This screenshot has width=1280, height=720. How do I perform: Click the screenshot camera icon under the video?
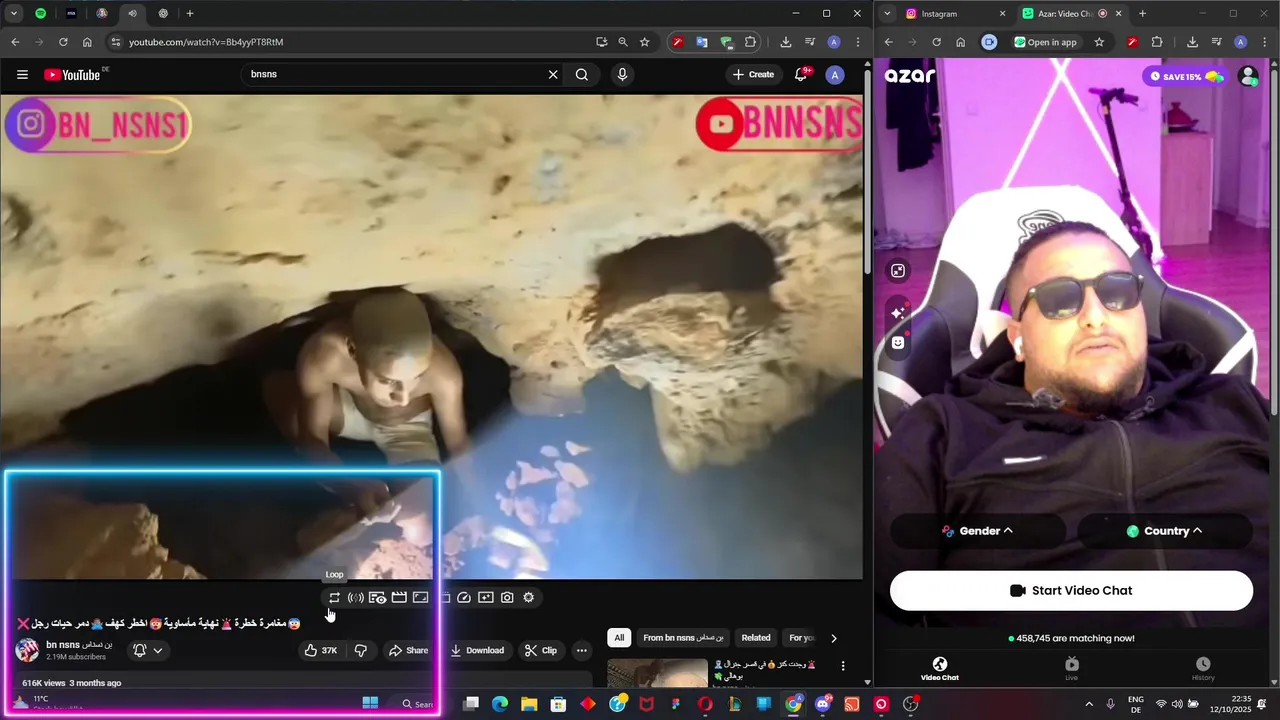tap(507, 597)
